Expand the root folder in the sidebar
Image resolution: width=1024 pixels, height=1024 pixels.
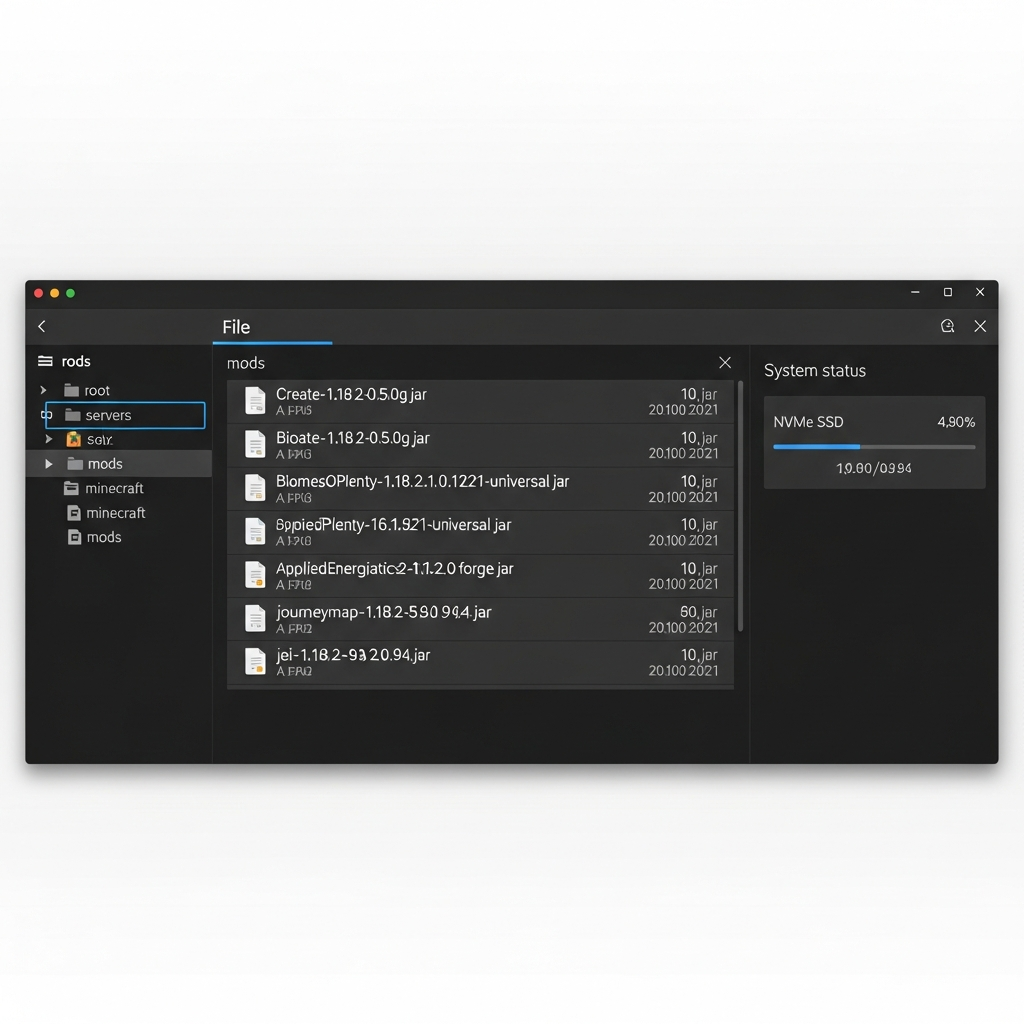42,390
